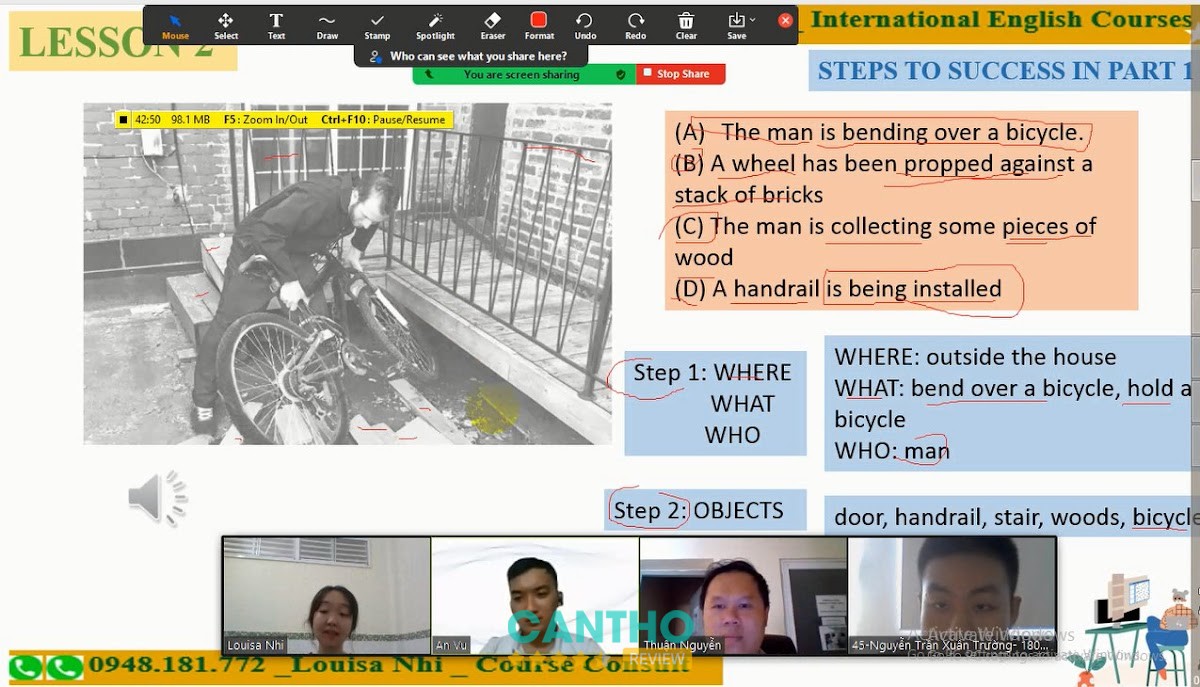The height and width of the screenshot is (687, 1200).
Task: Click the green 'You are screen sharing' bar
Action: 523,74
